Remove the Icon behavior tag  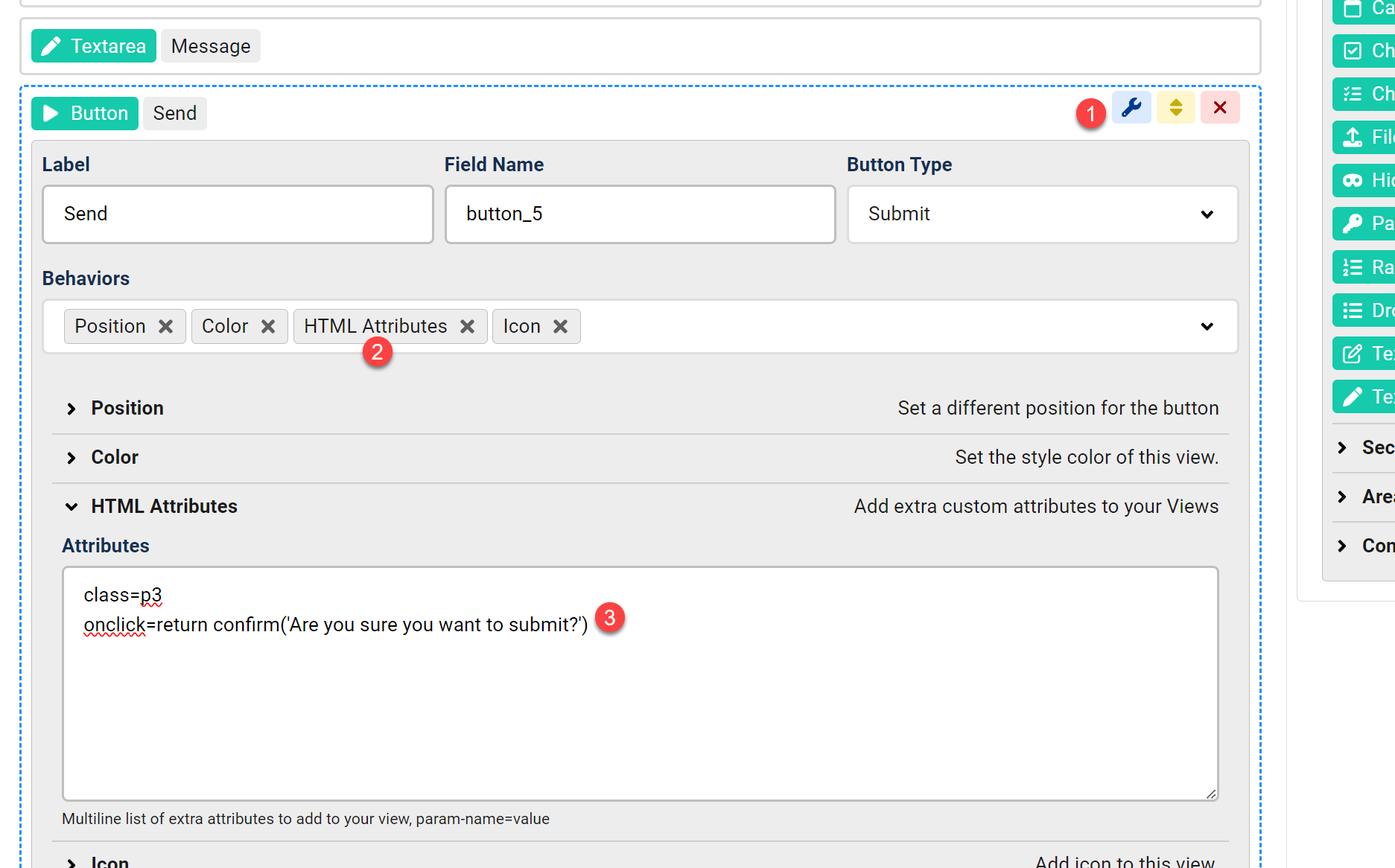point(561,327)
